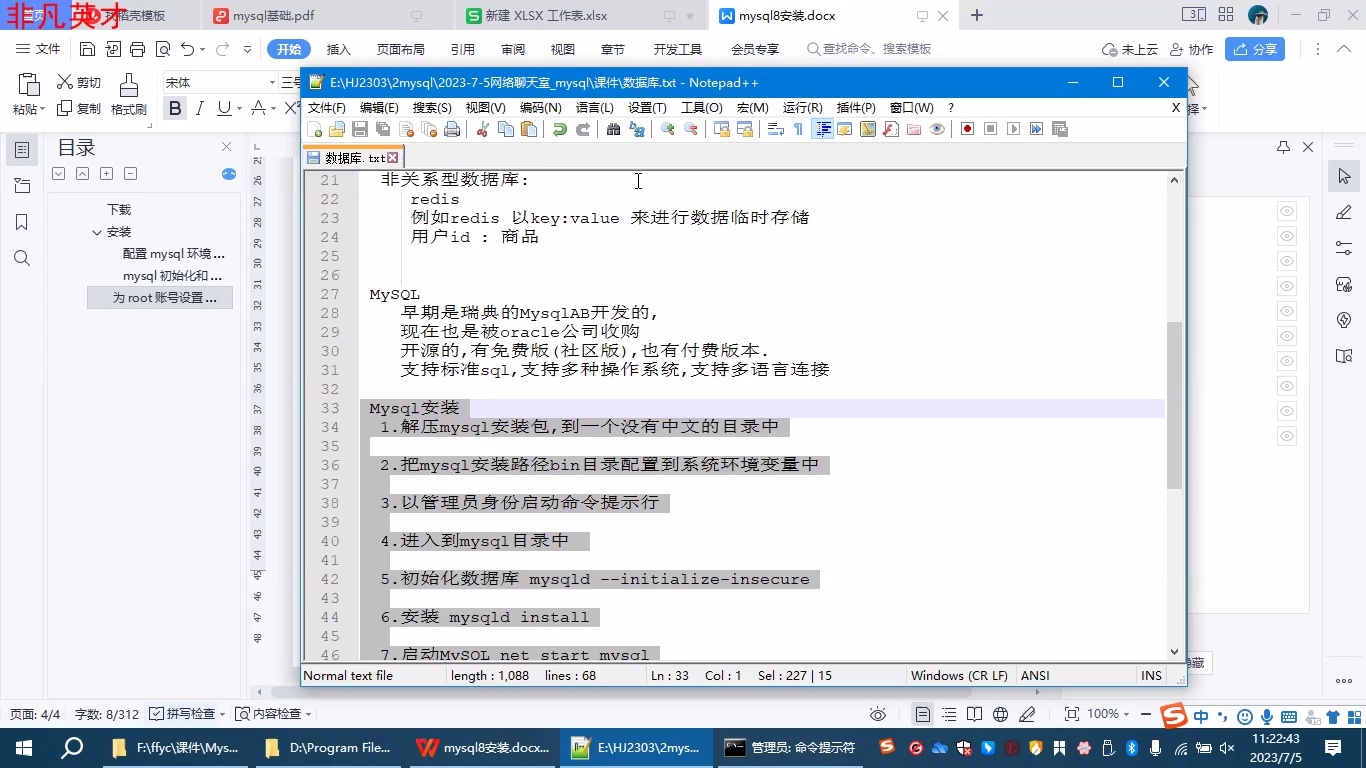The width and height of the screenshot is (1366, 768).
Task: Switch to the 插入 ribbon tab
Action: click(x=338, y=49)
